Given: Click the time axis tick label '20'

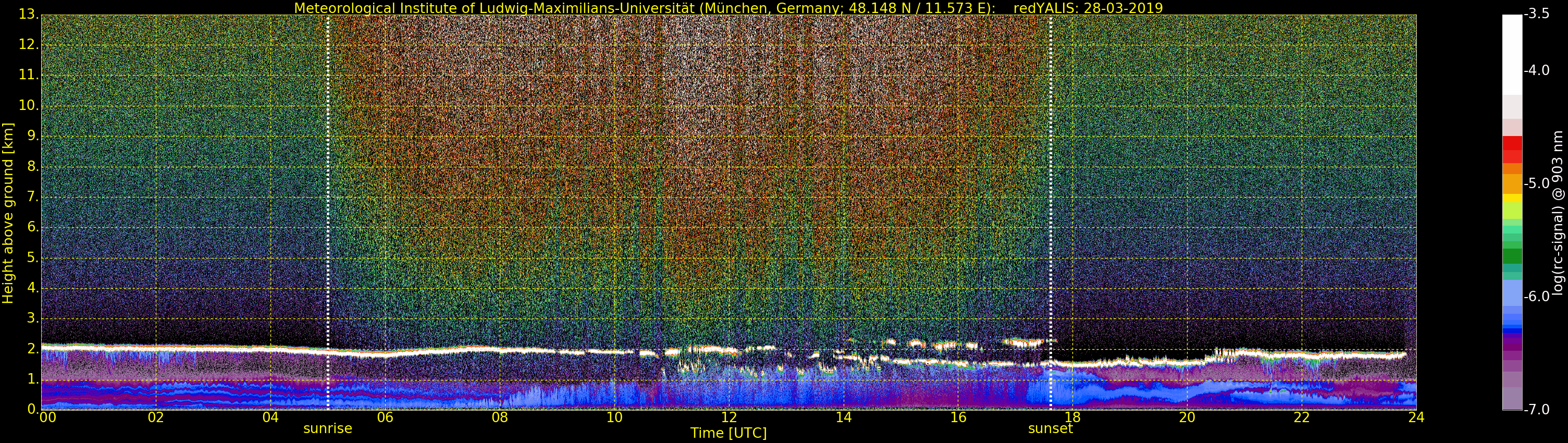Looking at the screenshot, I should (x=1187, y=417).
